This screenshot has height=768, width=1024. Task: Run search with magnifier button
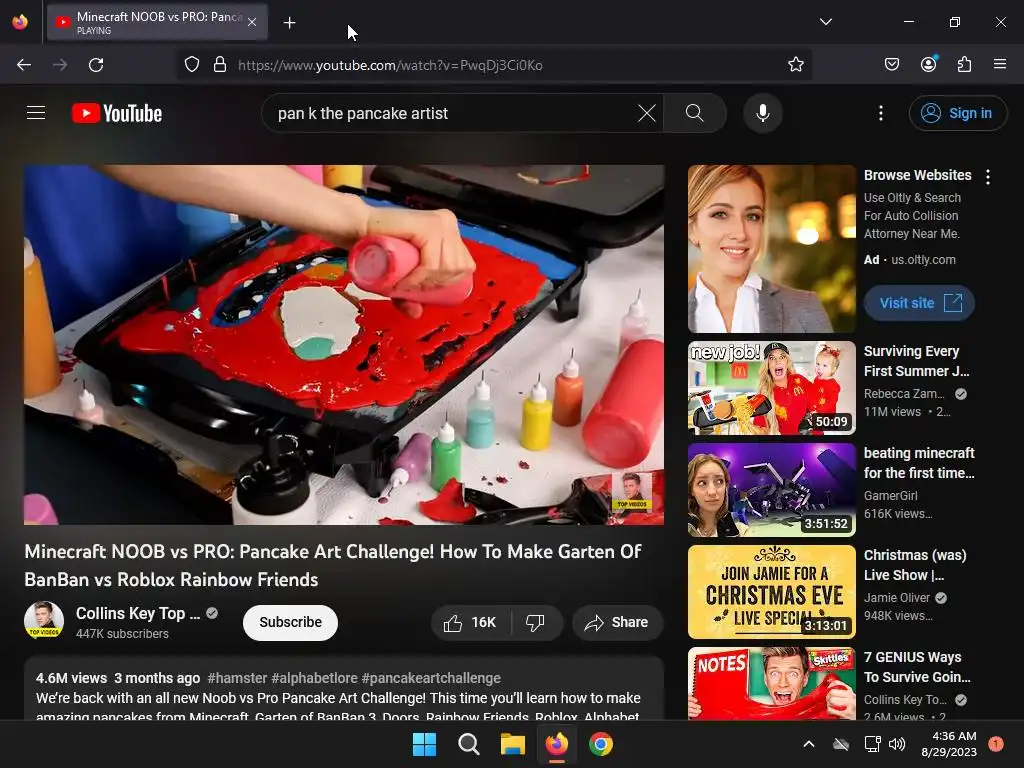pos(695,113)
